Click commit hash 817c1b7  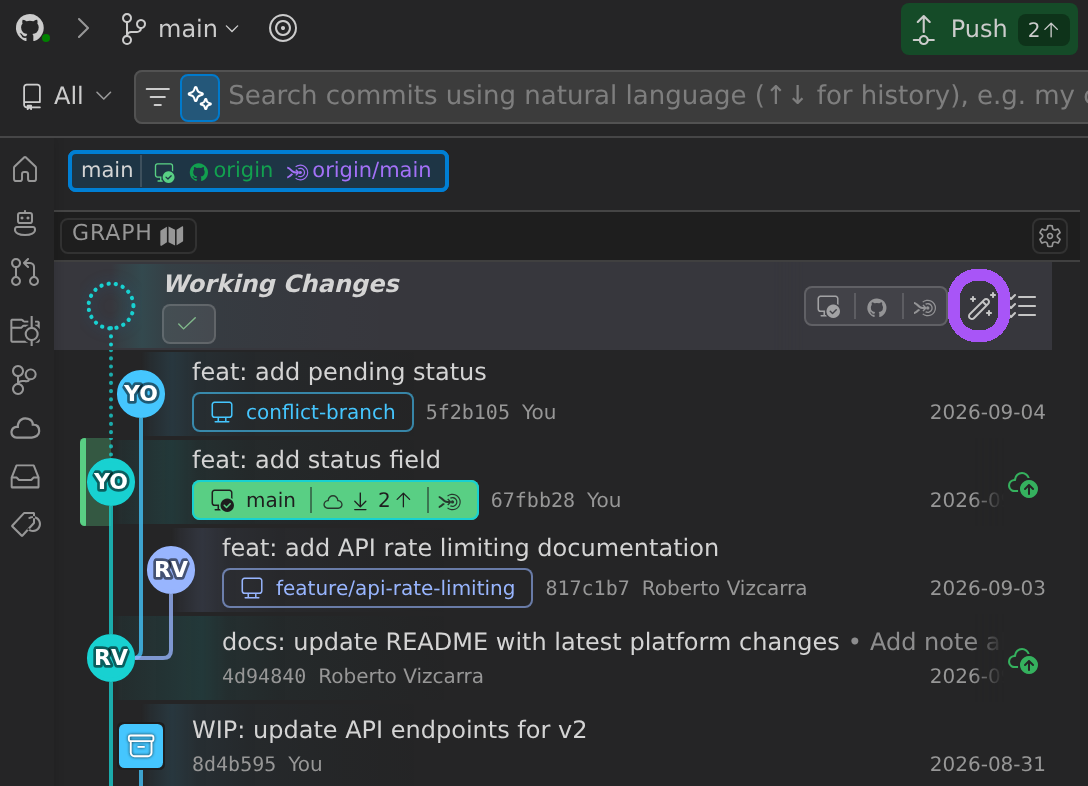point(587,588)
